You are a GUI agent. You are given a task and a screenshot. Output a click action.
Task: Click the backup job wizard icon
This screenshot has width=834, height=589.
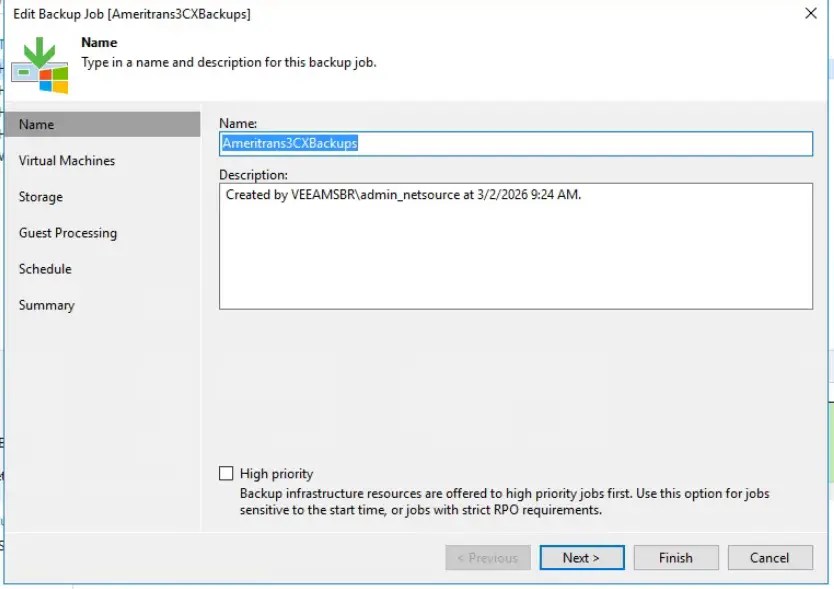click(x=40, y=65)
